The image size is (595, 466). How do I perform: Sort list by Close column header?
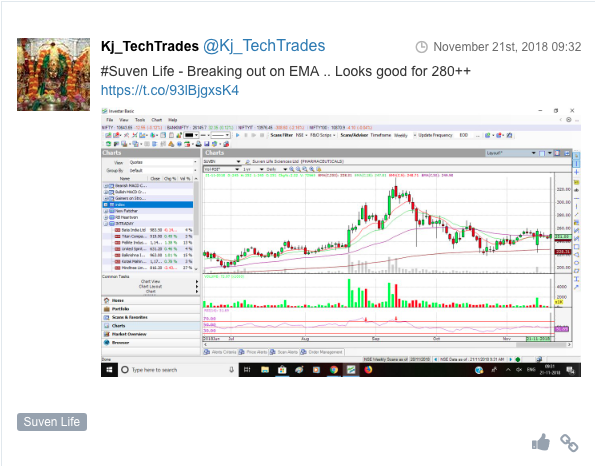pyautogui.click(x=155, y=178)
